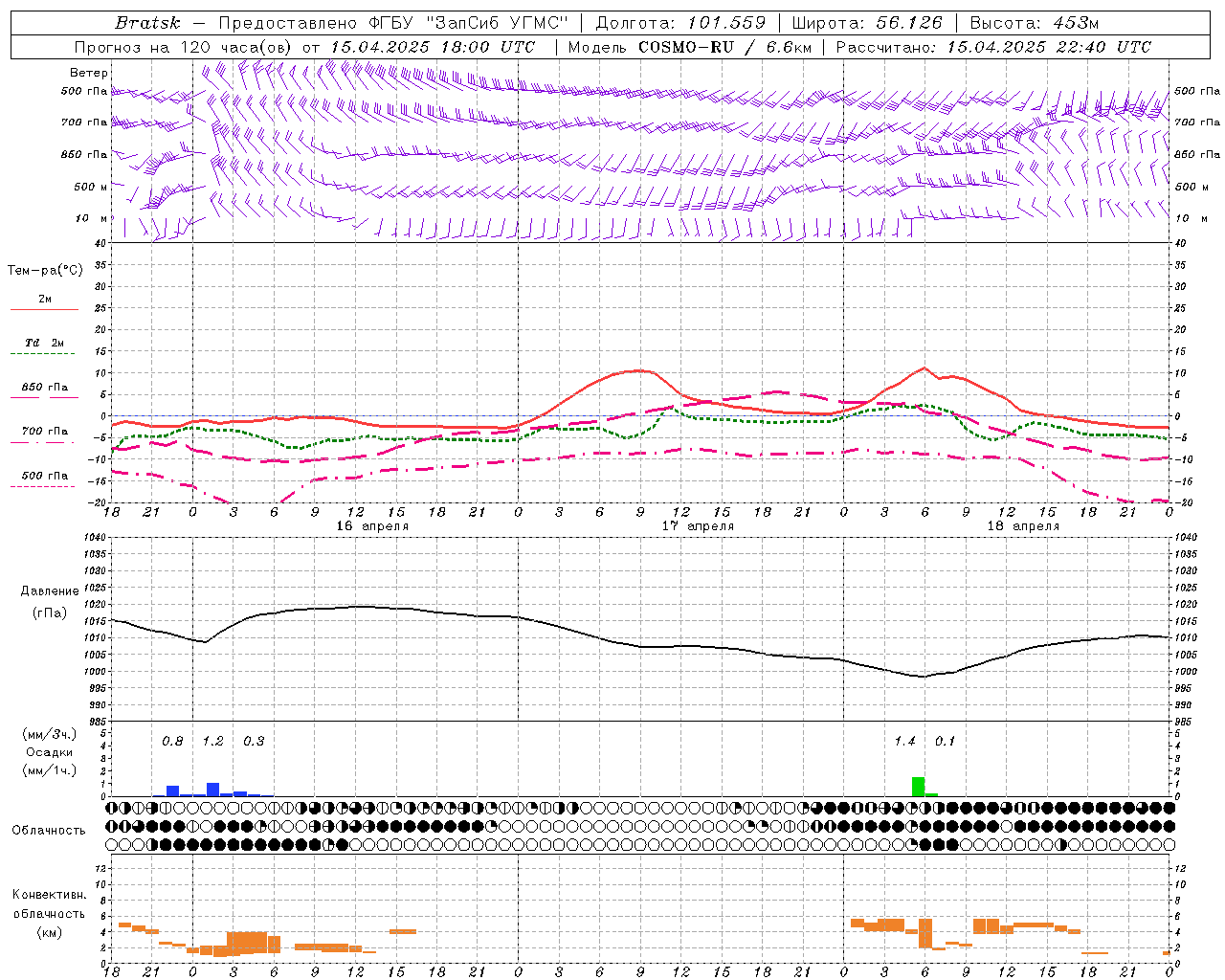Click the '(мм/3ч.)' precipitation unit label

(50, 734)
